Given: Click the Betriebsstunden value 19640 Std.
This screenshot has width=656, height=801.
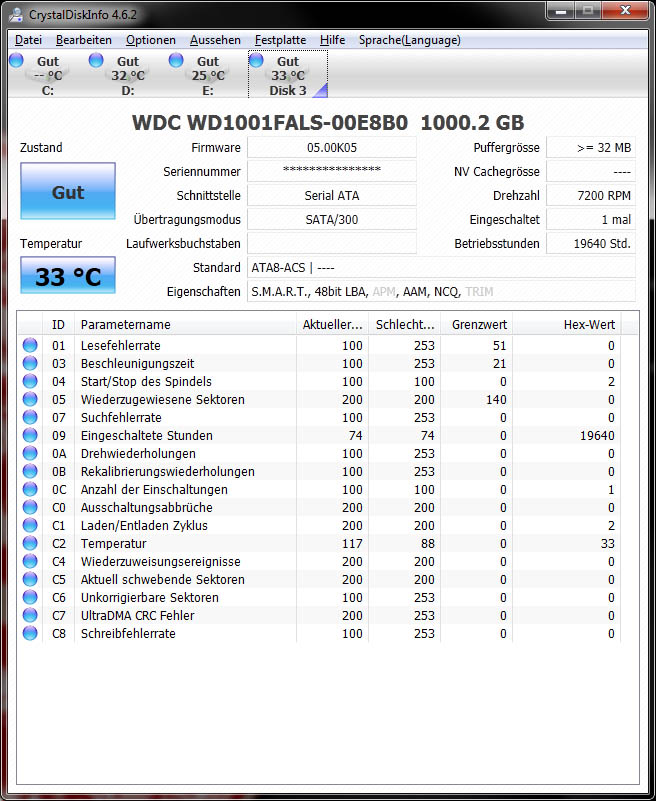Looking at the screenshot, I should (x=591, y=244).
